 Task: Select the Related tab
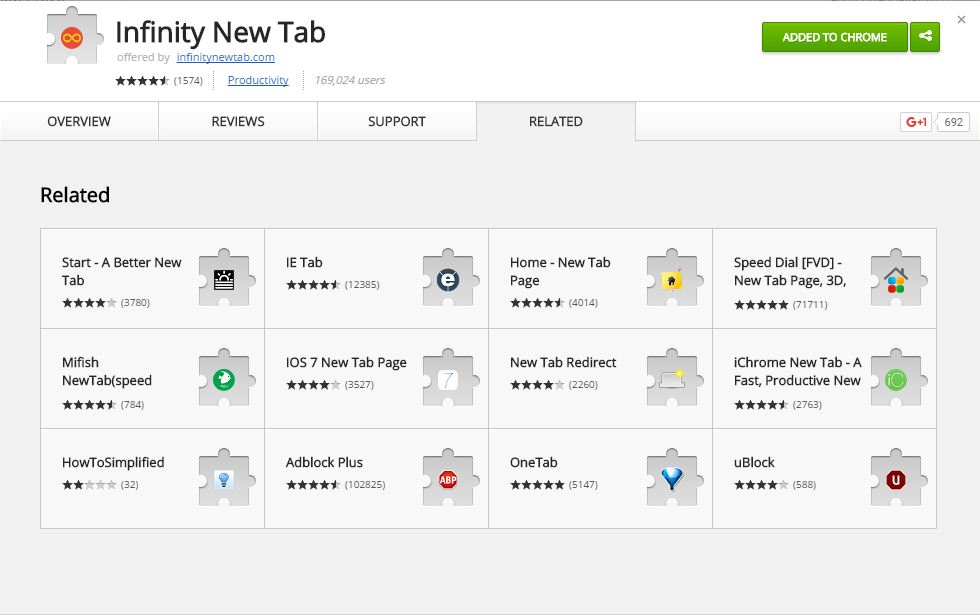coord(556,121)
